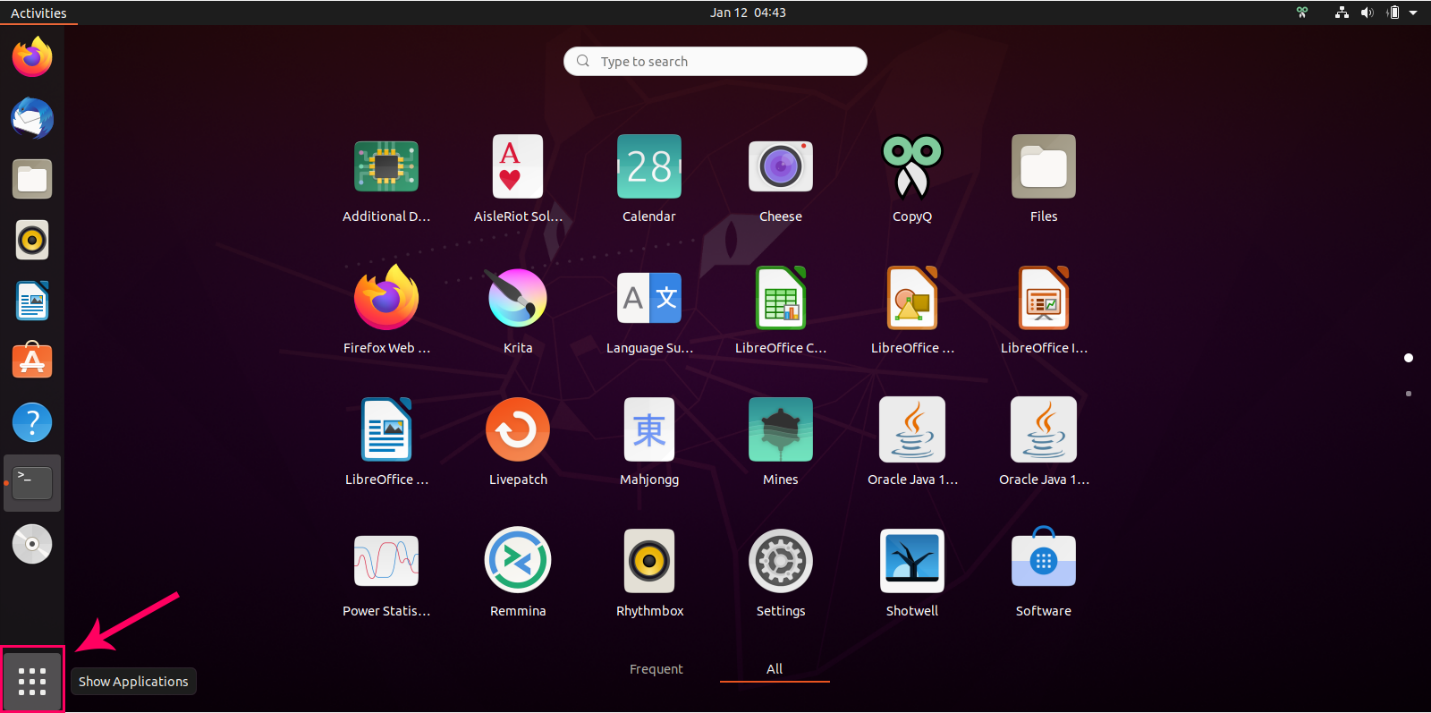The height and width of the screenshot is (713, 1431).
Task: Open Ubuntu Software from the dock
Action: click(32, 361)
